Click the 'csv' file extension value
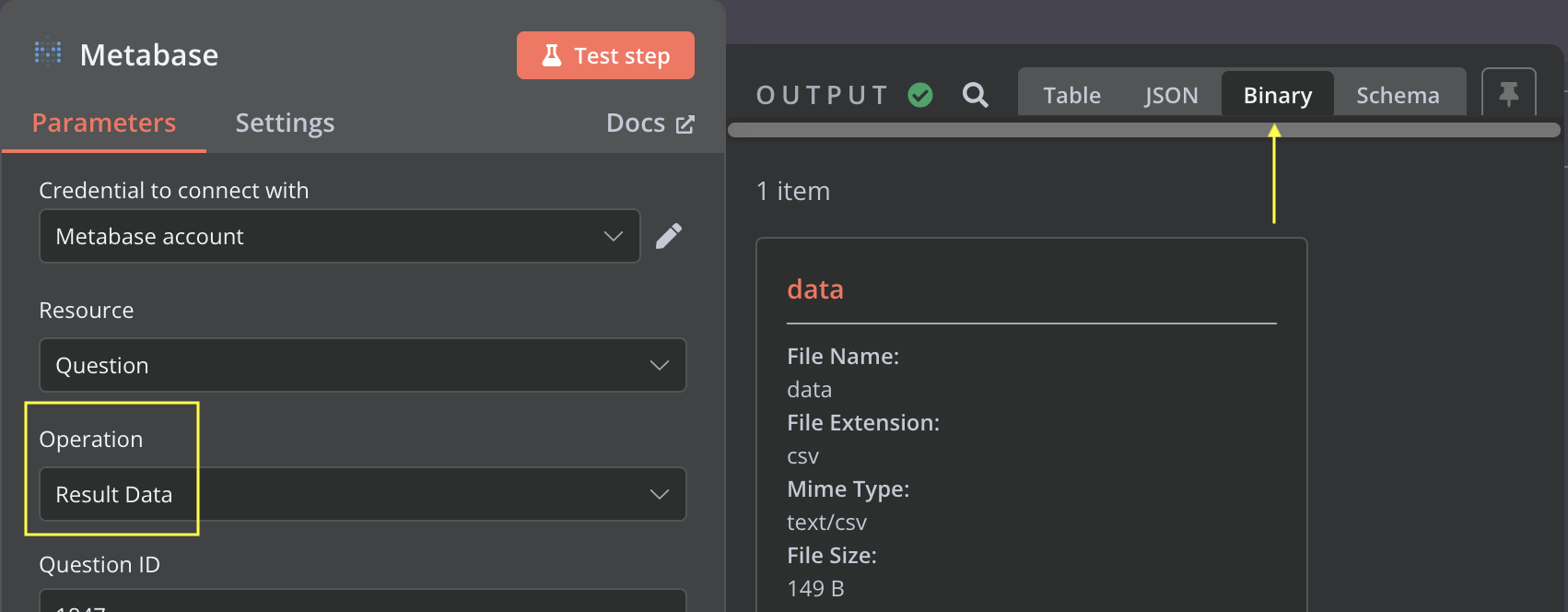Image resolution: width=1568 pixels, height=612 pixels. (x=803, y=456)
